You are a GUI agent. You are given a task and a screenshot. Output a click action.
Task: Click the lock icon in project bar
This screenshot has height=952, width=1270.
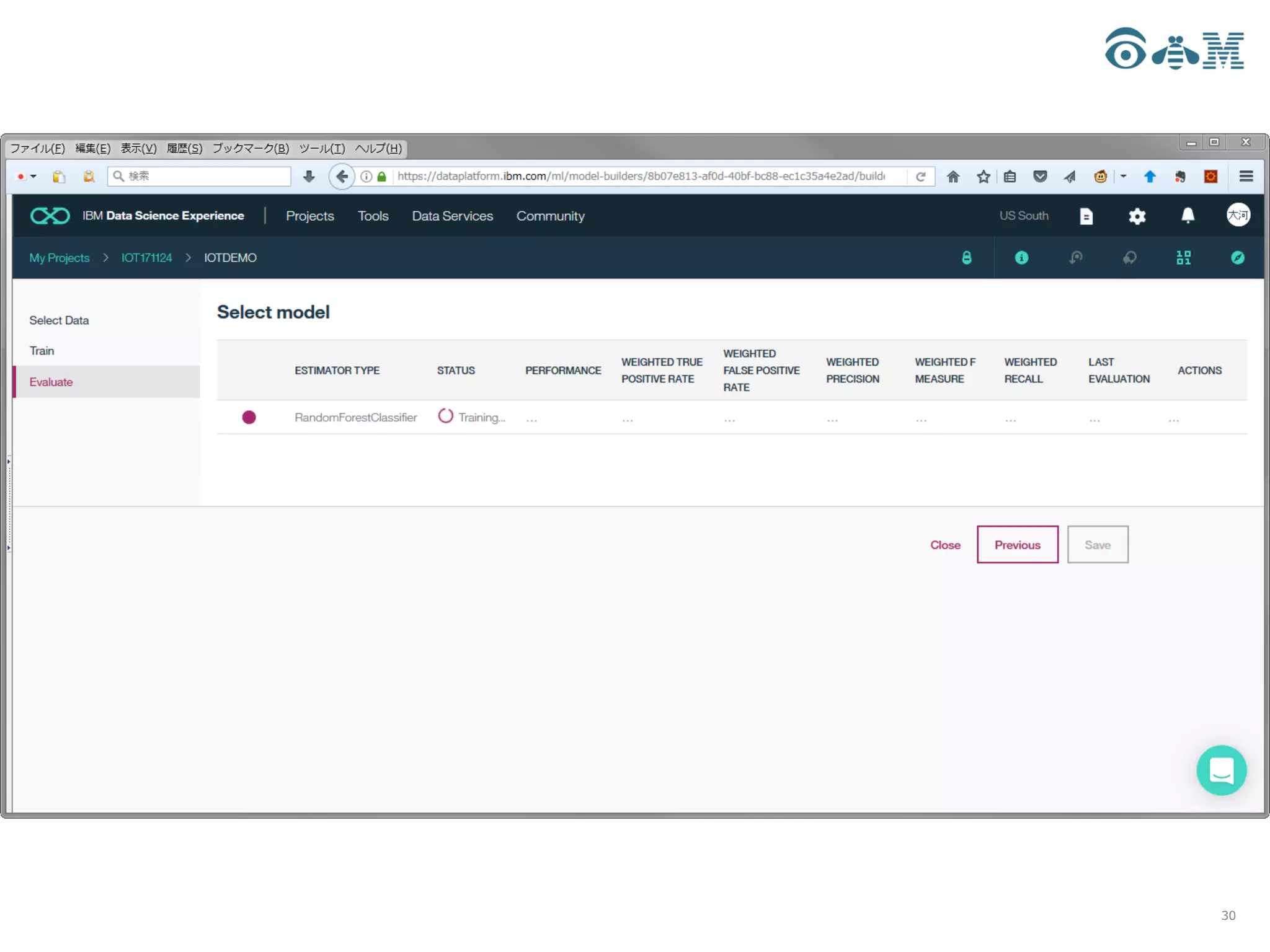[x=966, y=258]
